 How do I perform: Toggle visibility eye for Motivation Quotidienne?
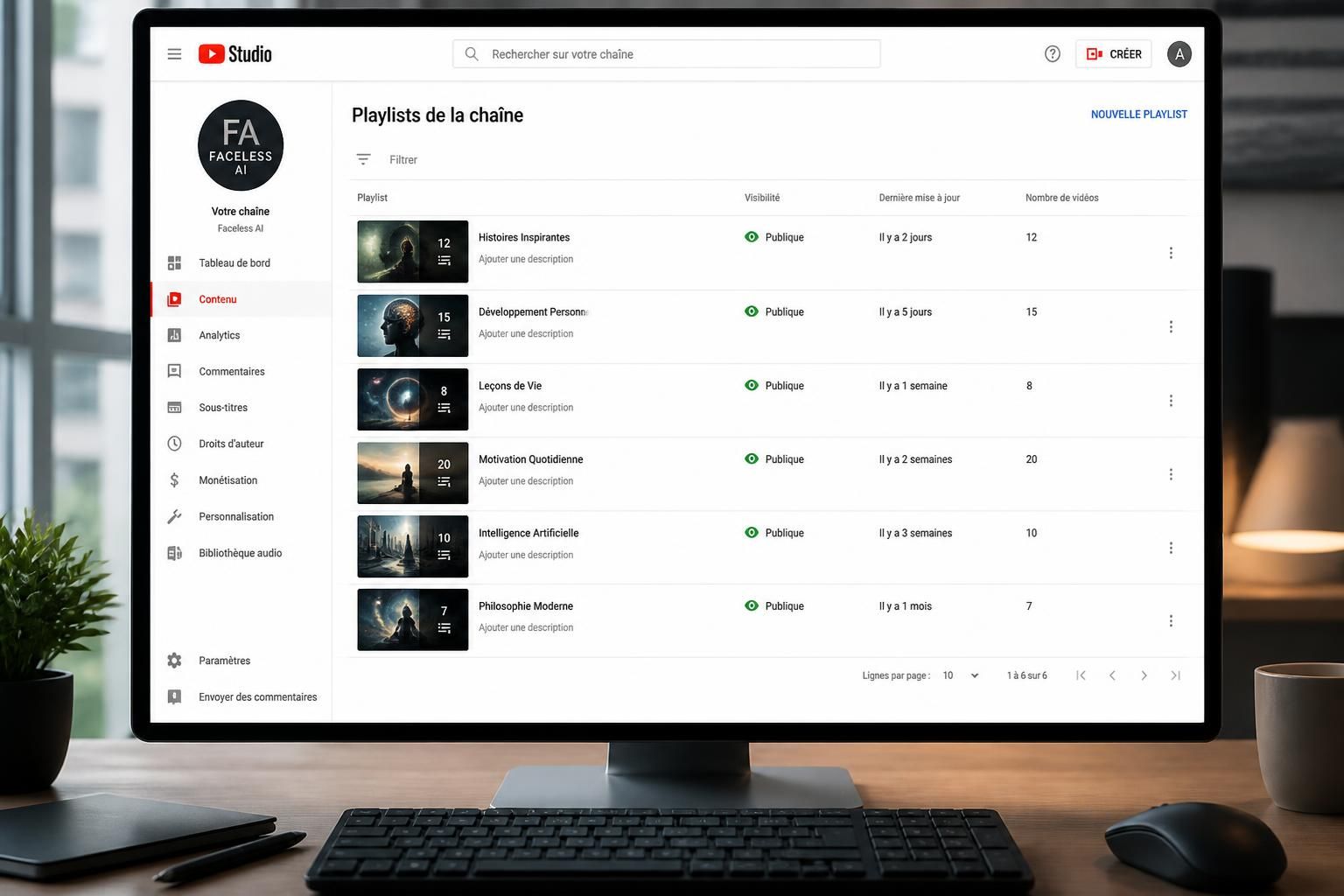point(752,458)
